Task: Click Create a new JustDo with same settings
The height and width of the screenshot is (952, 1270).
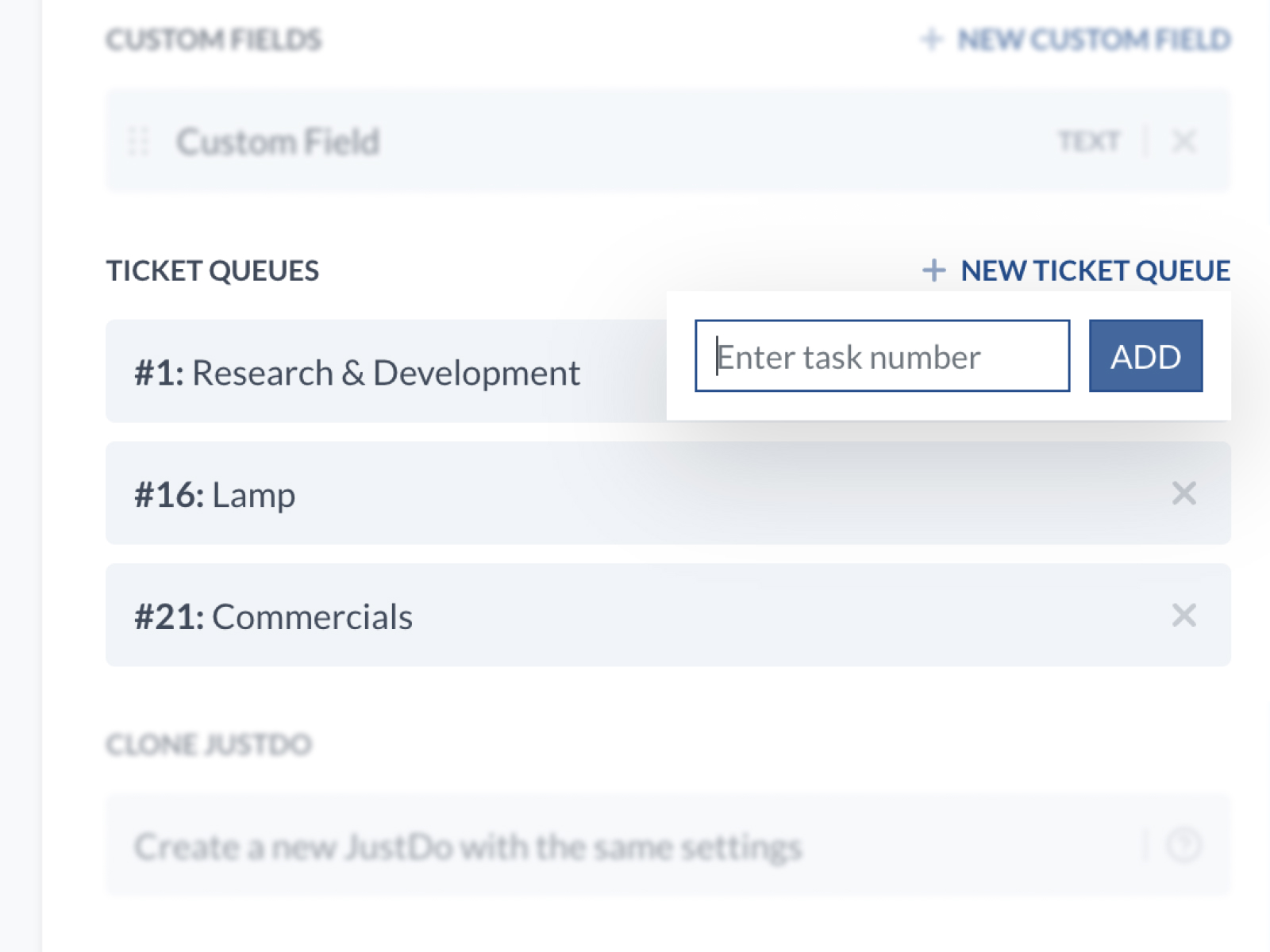Action: pyautogui.click(x=468, y=846)
